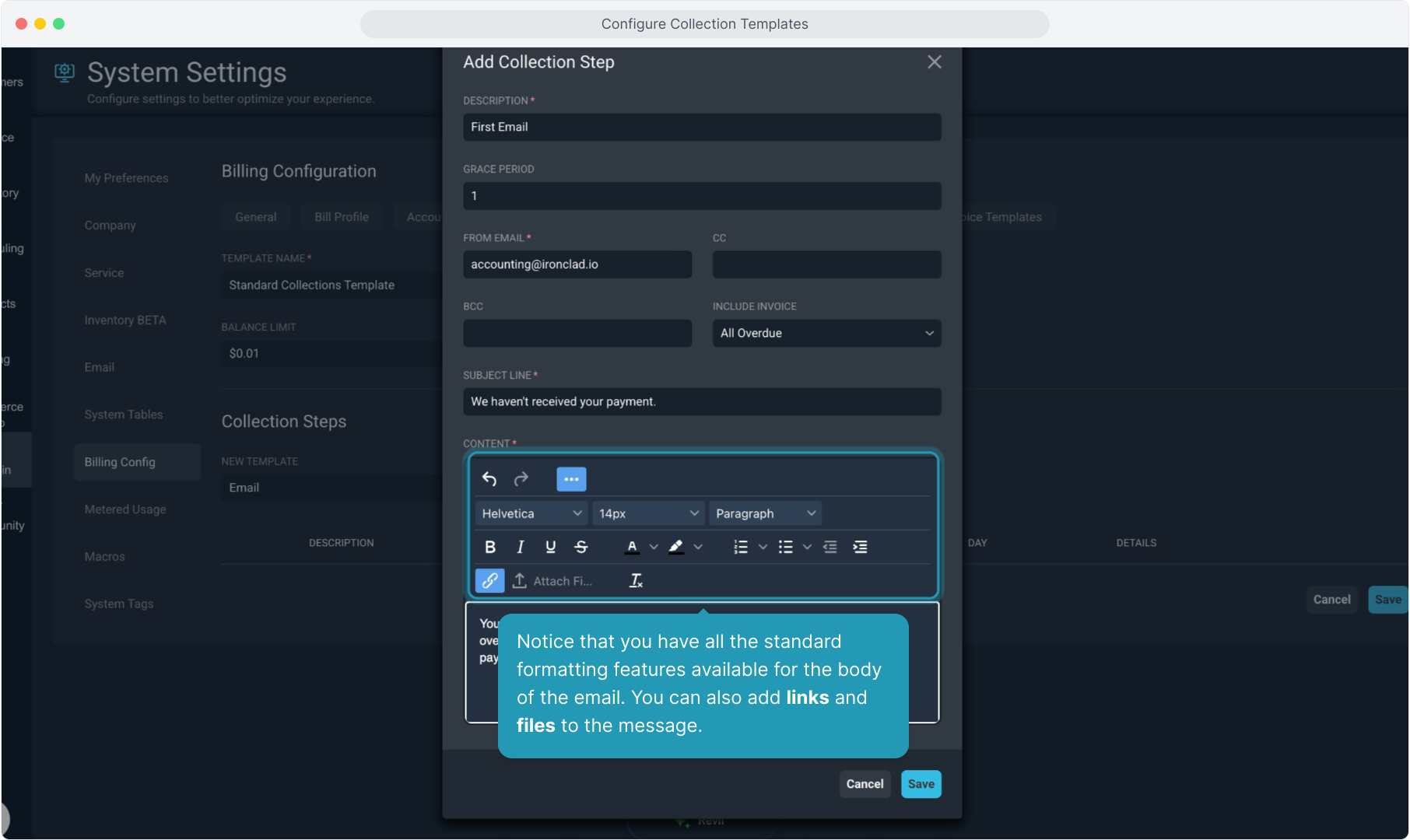
Task: Insert a link with the link icon
Action: coord(490,581)
